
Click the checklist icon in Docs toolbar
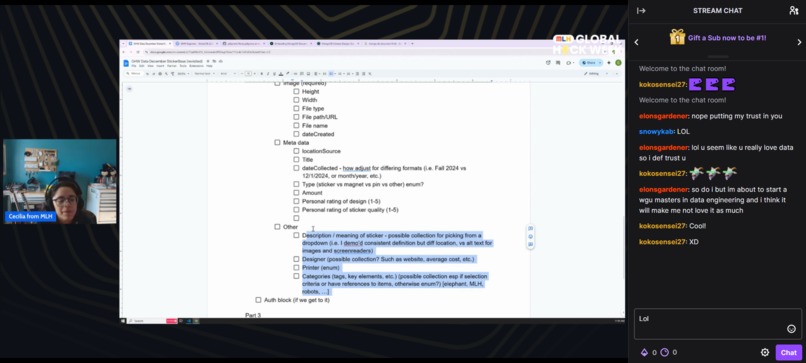[332, 74]
